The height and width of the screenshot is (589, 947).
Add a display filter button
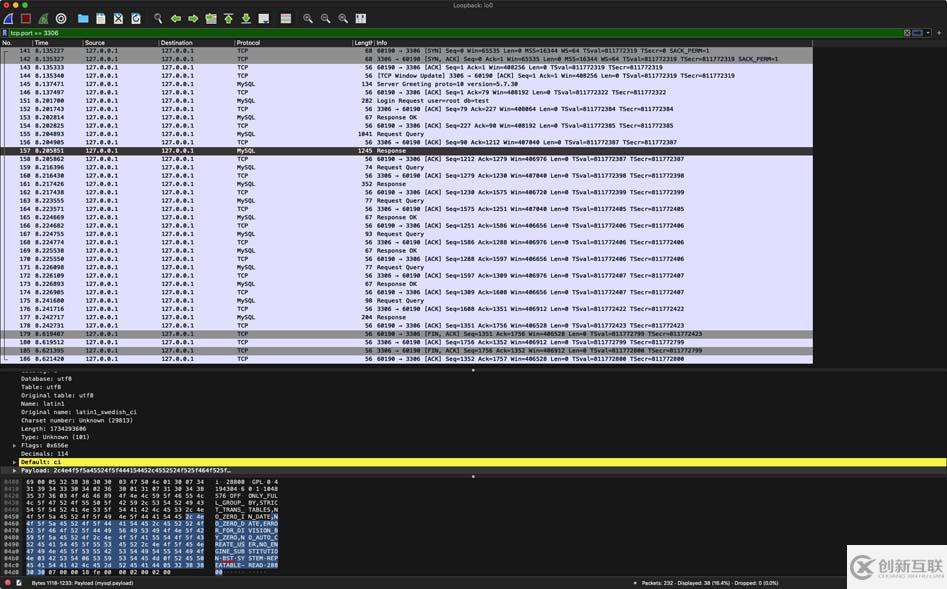pyautogui.click(x=939, y=33)
